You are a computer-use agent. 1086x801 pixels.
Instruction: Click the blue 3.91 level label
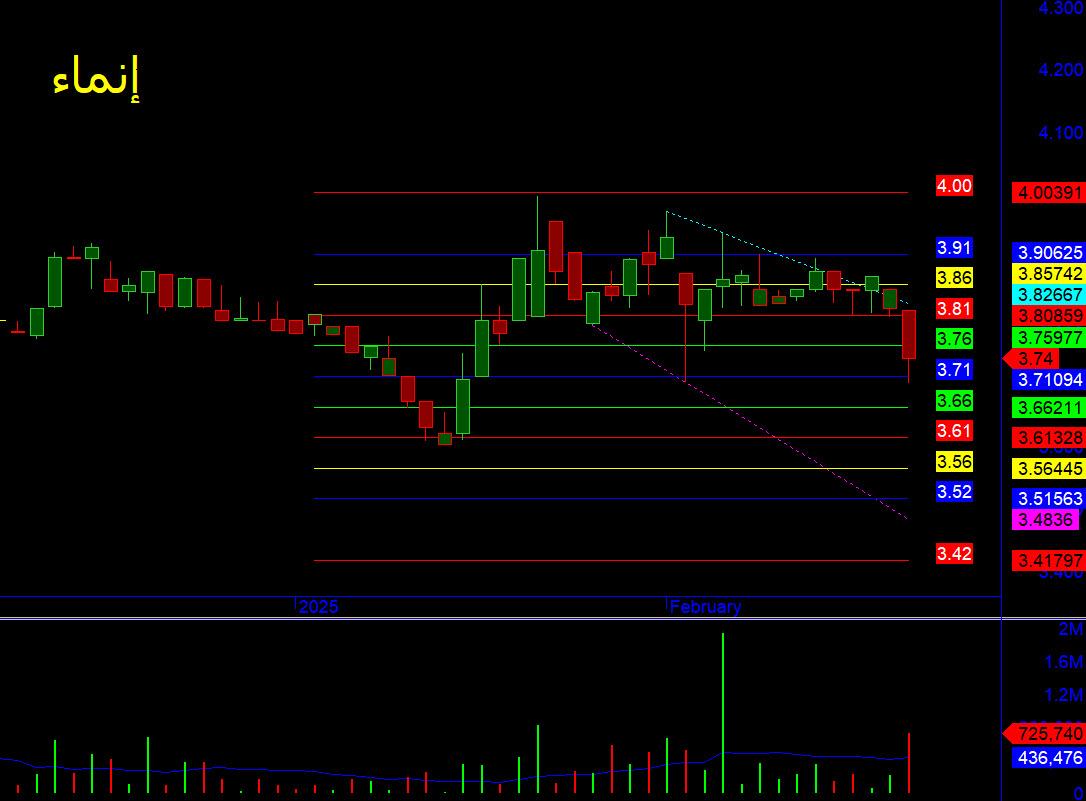click(954, 247)
